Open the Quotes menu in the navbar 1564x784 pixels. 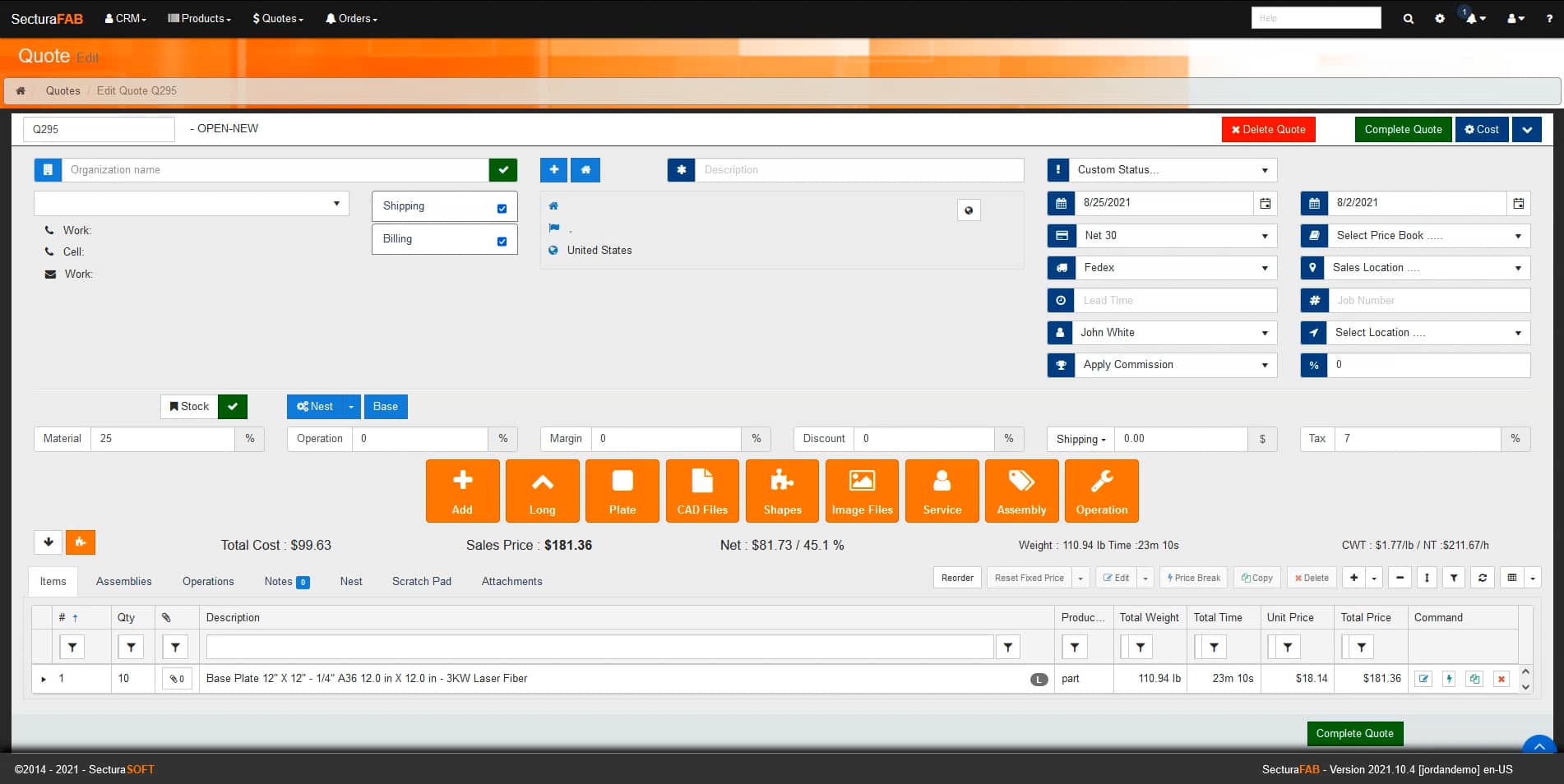click(277, 18)
